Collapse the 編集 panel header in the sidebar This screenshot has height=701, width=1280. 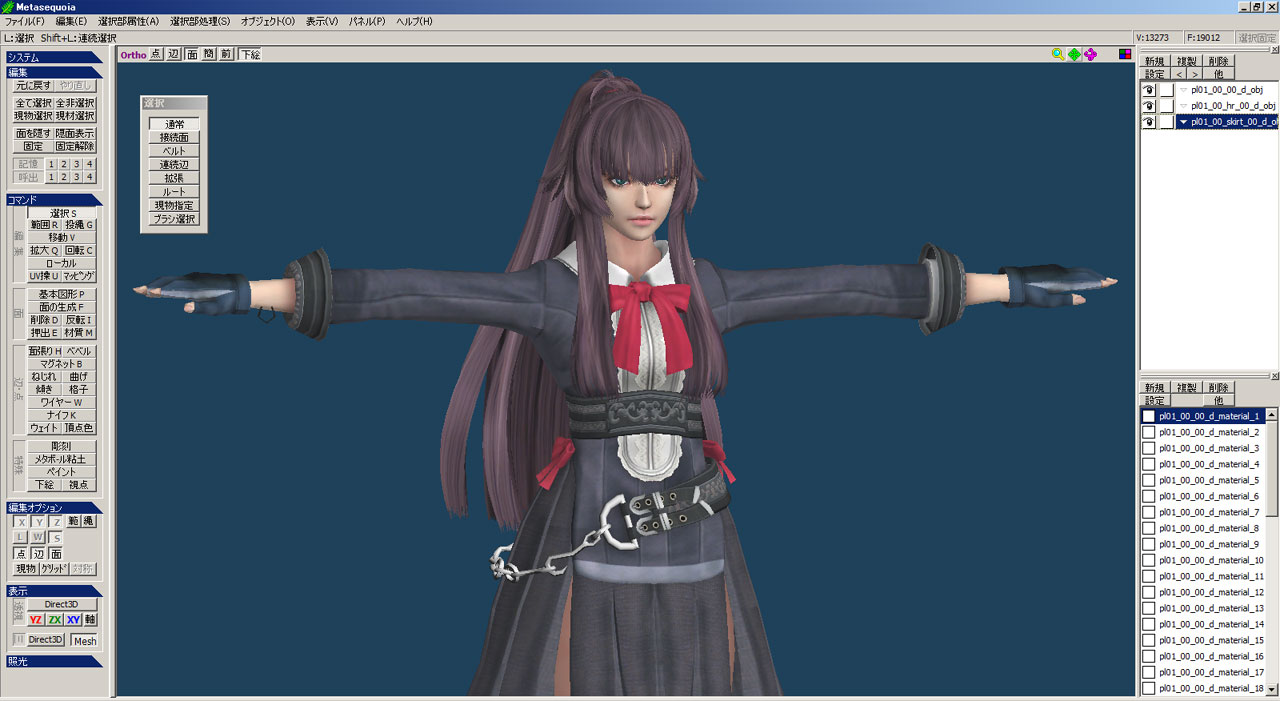tap(54, 72)
